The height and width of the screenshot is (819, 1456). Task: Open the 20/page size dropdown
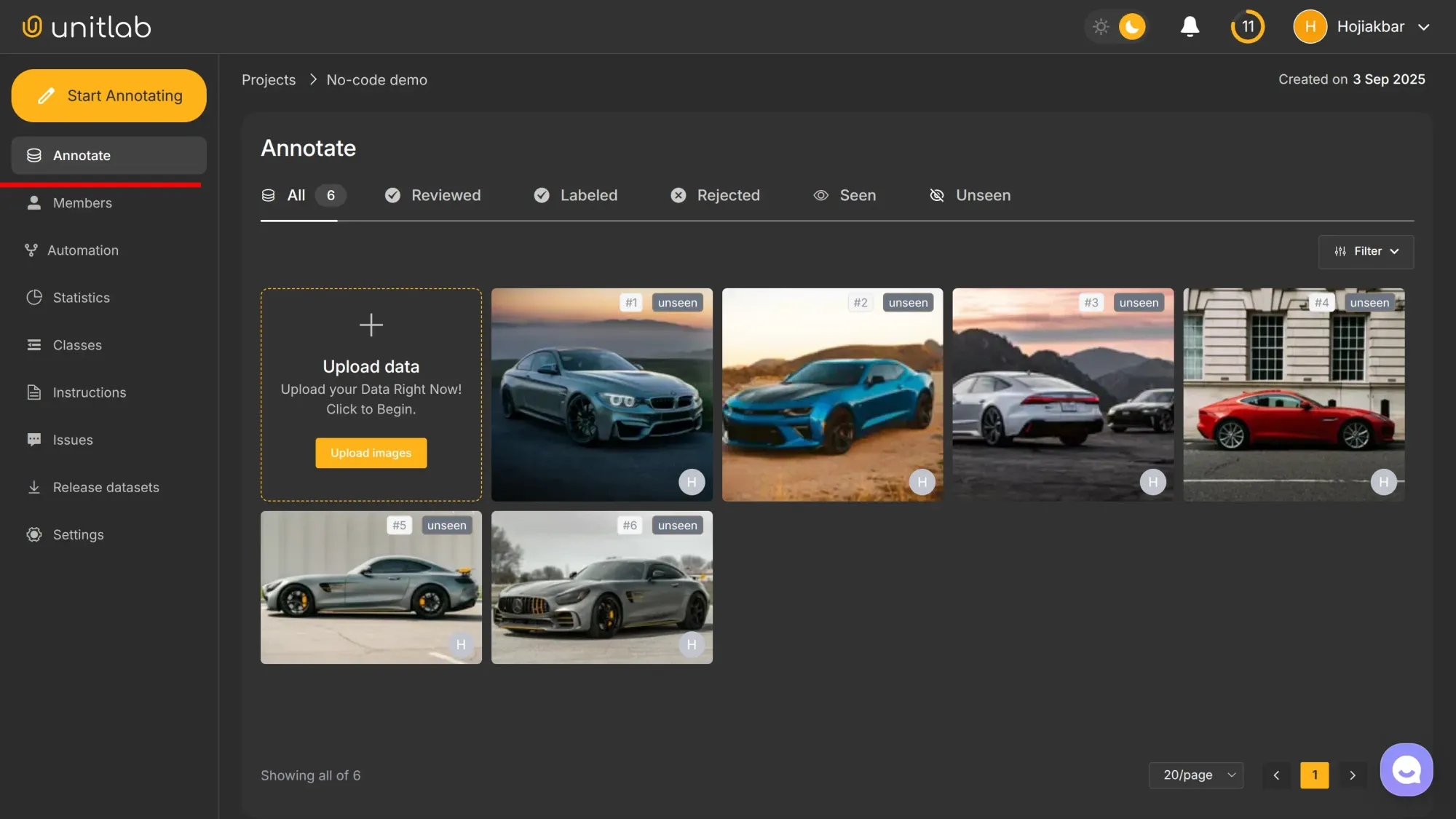pyautogui.click(x=1195, y=775)
